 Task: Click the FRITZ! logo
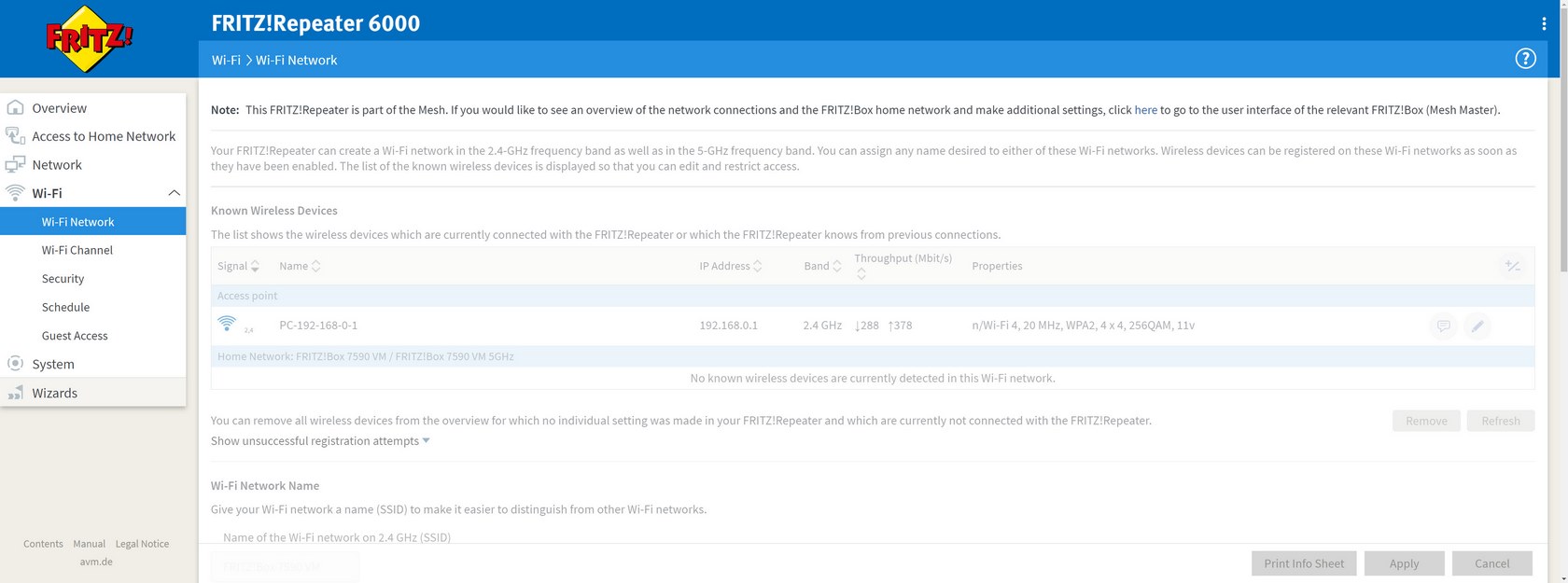90,39
